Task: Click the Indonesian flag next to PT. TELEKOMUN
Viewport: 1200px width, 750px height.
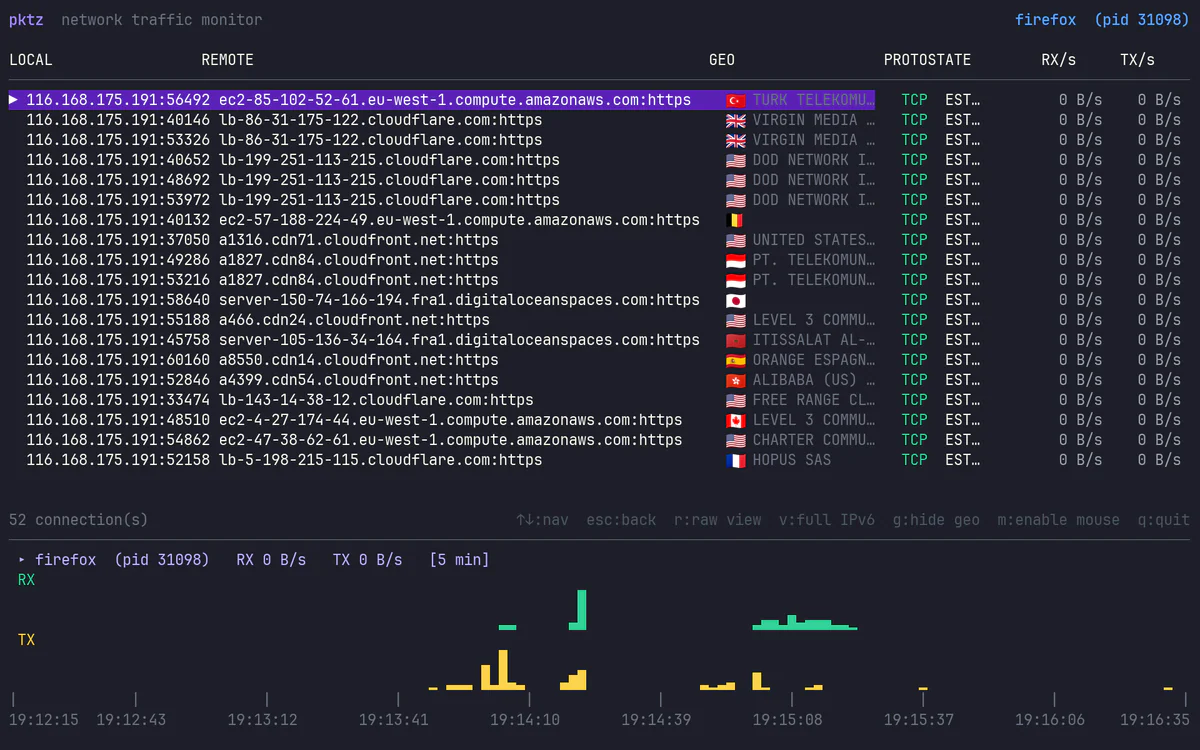Action: (737, 259)
